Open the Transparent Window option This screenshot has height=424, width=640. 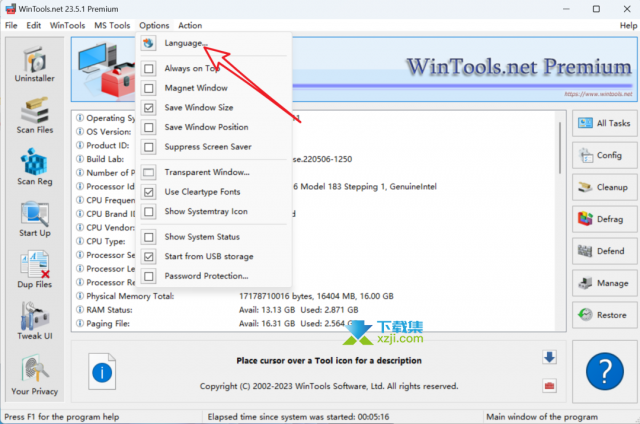pos(214,172)
